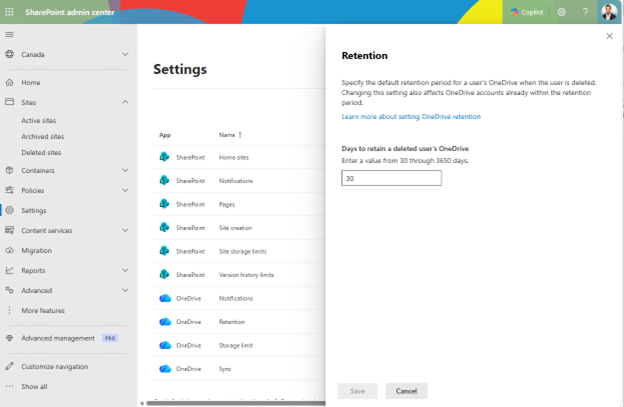Click OneDrive icon in Retention row
The width and height of the screenshot is (624, 407).
pos(165,321)
